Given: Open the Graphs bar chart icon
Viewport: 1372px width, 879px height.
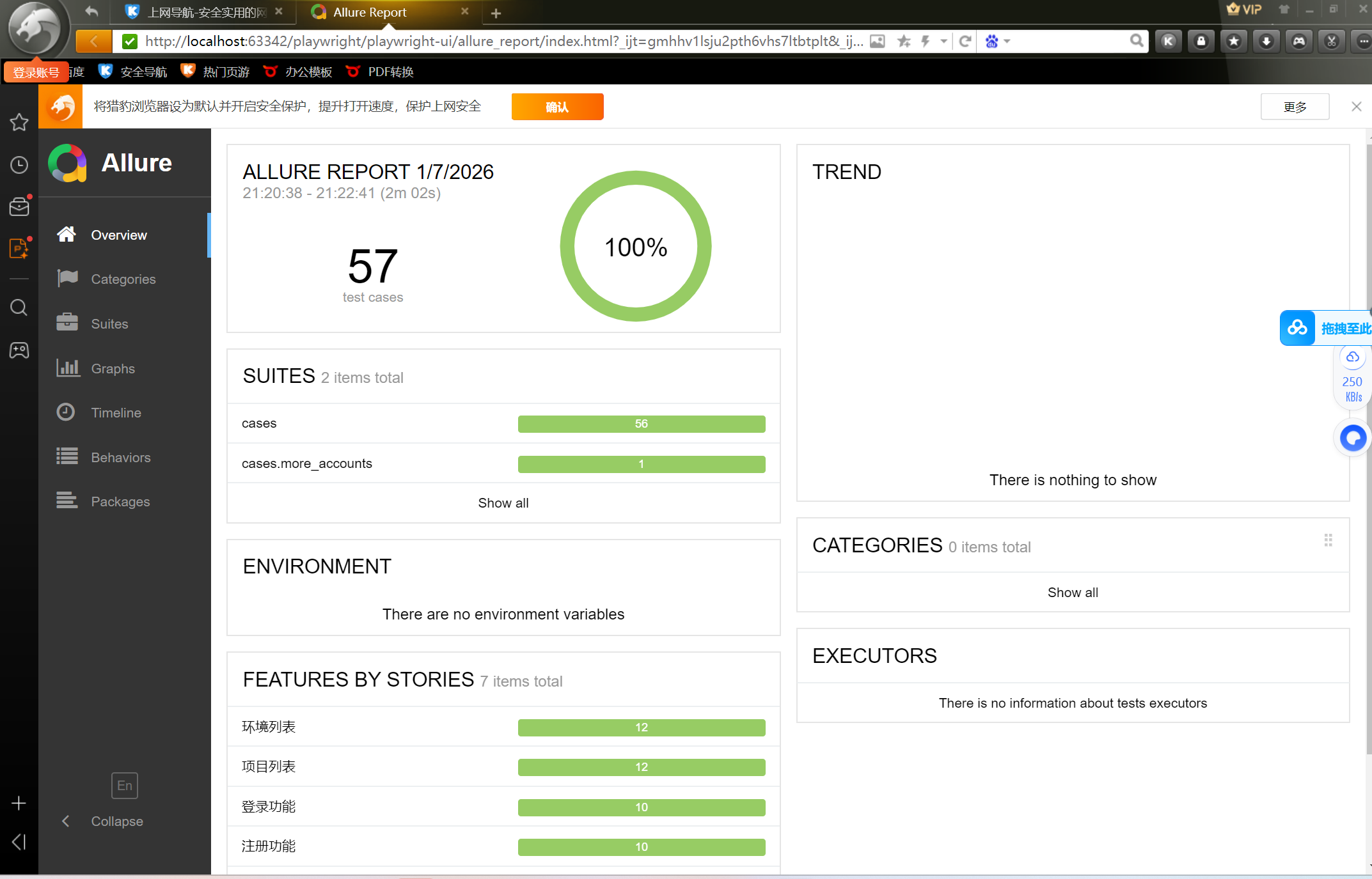Looking at the screenshot, I should coord(67,368).
